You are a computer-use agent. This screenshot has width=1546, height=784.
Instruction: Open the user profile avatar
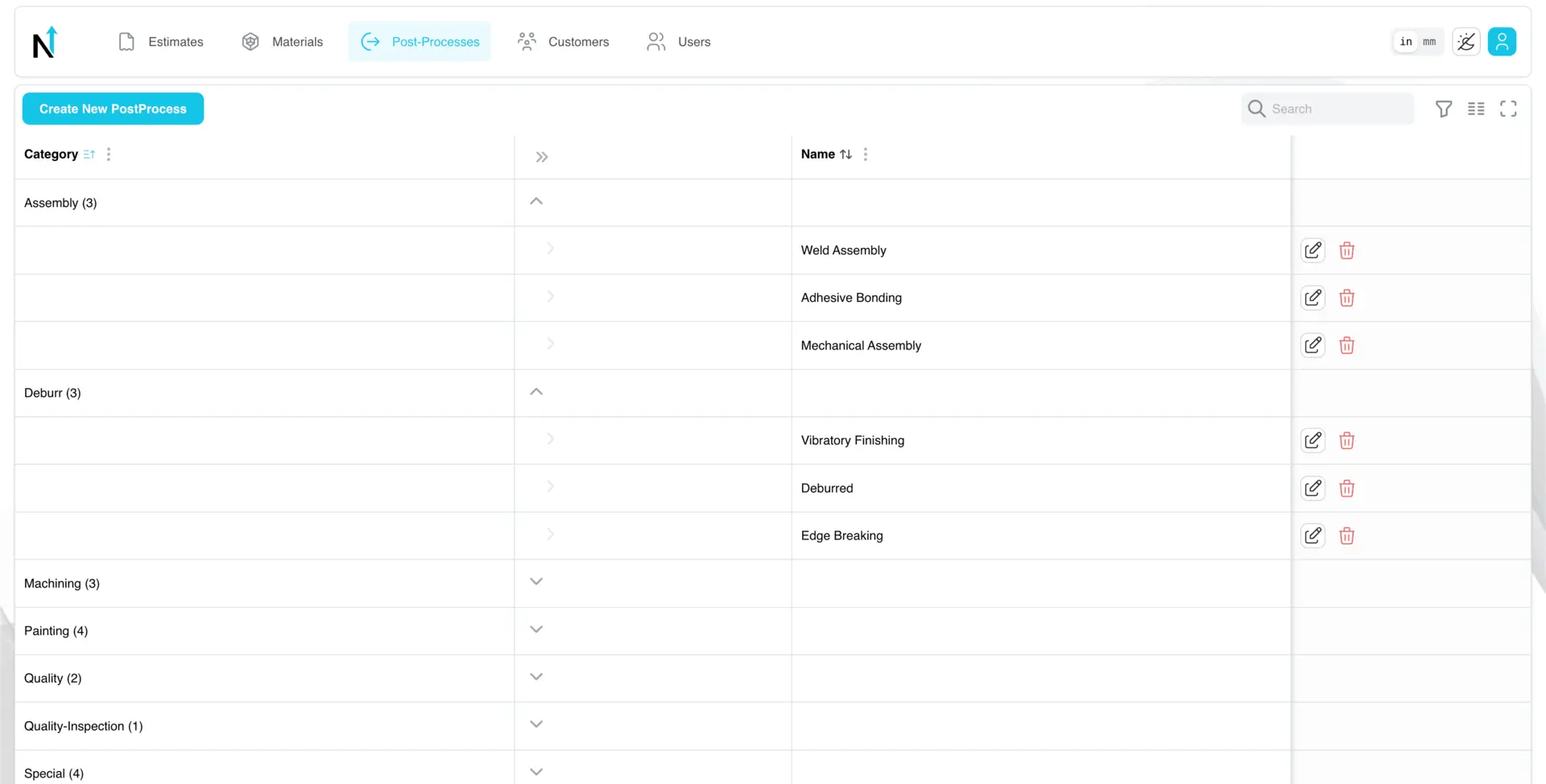(x=1502, y=42)
